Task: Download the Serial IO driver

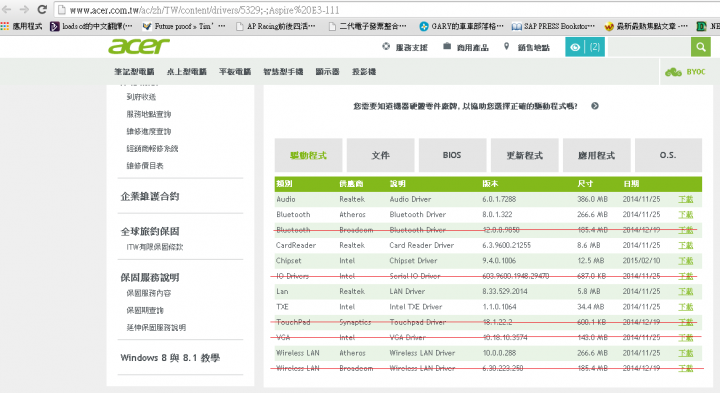Action: click(686, 276)
